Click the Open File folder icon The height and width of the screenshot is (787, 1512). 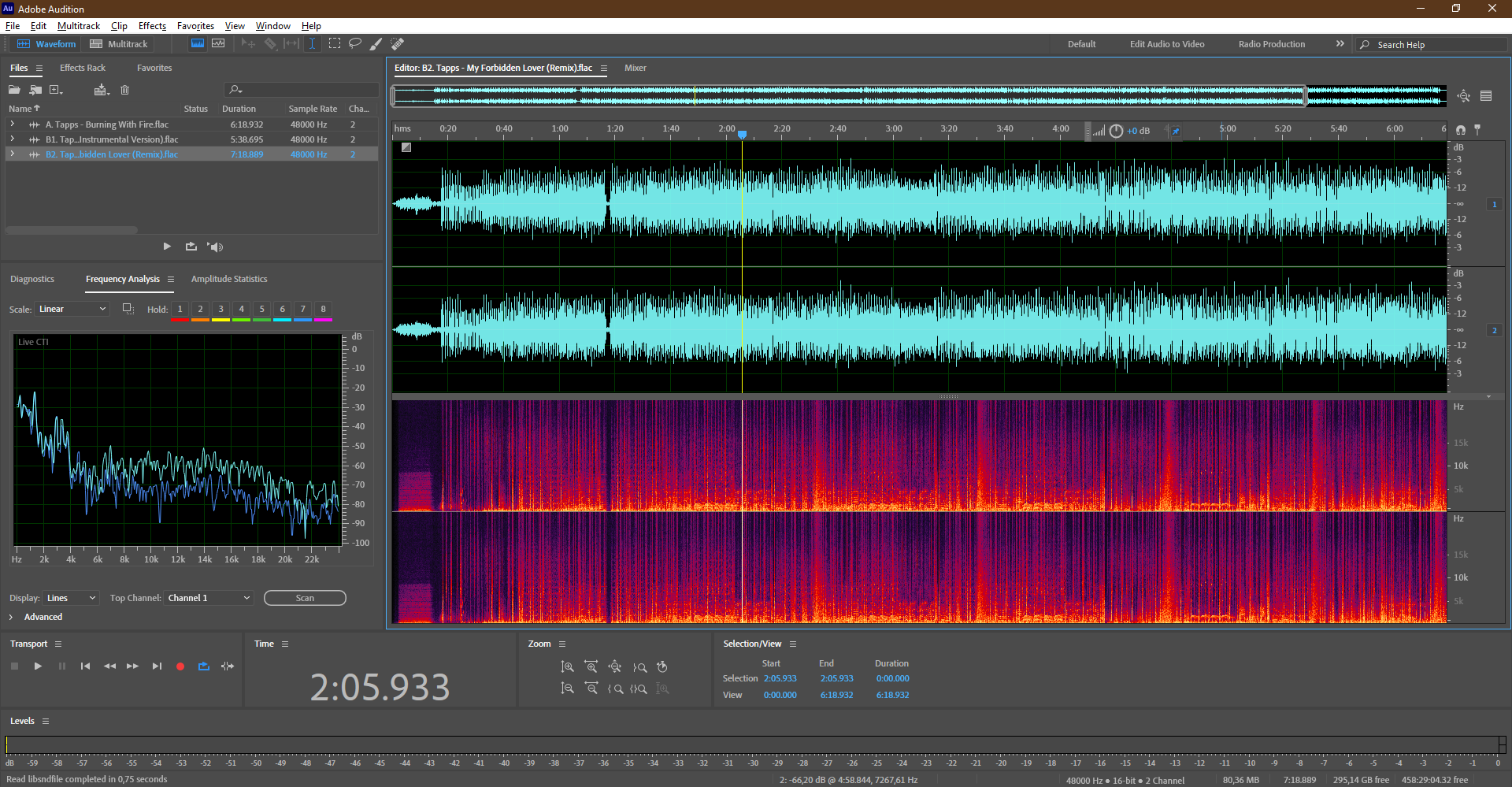14,90
